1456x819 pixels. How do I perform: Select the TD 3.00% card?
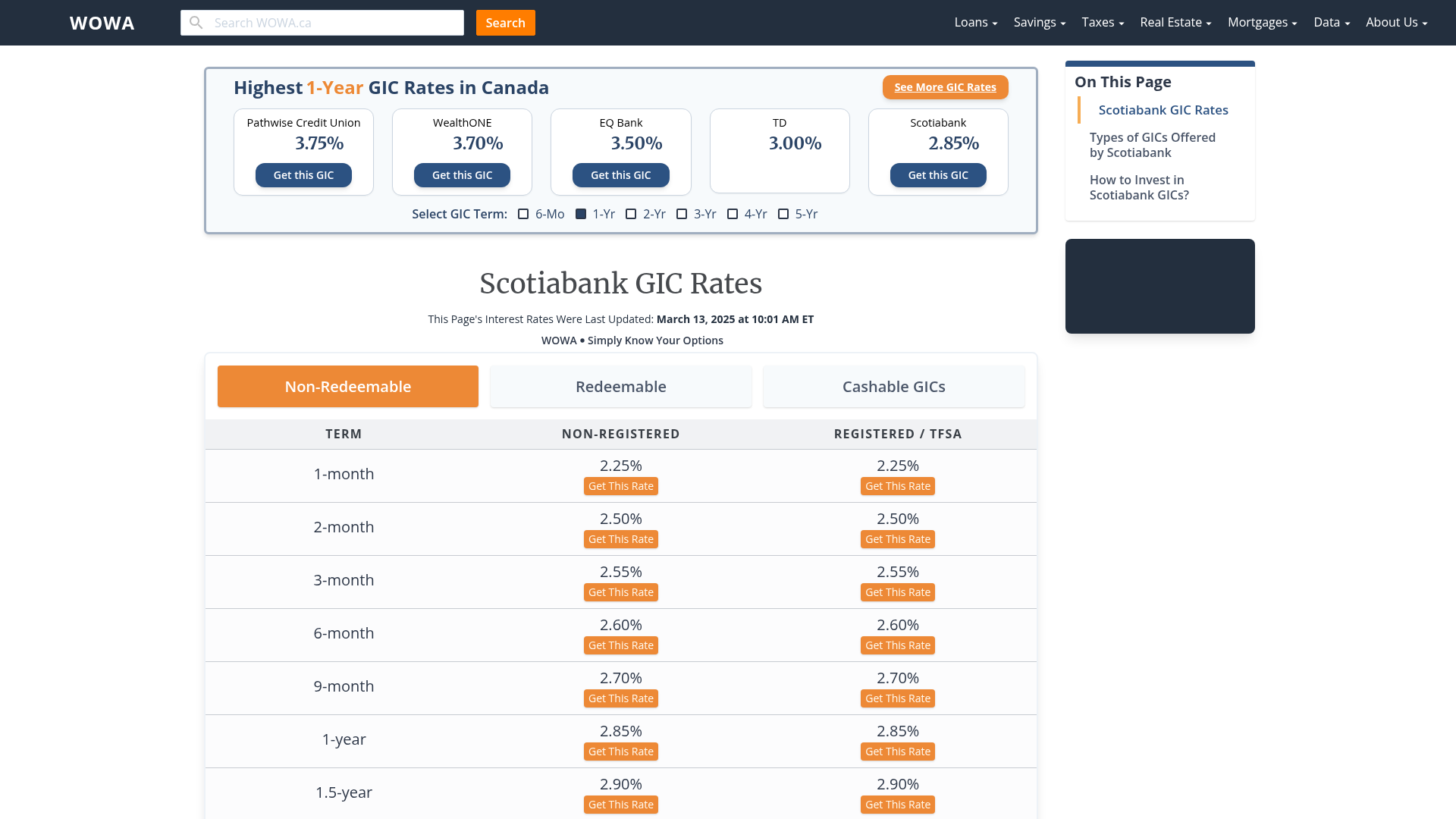[780, 151]
